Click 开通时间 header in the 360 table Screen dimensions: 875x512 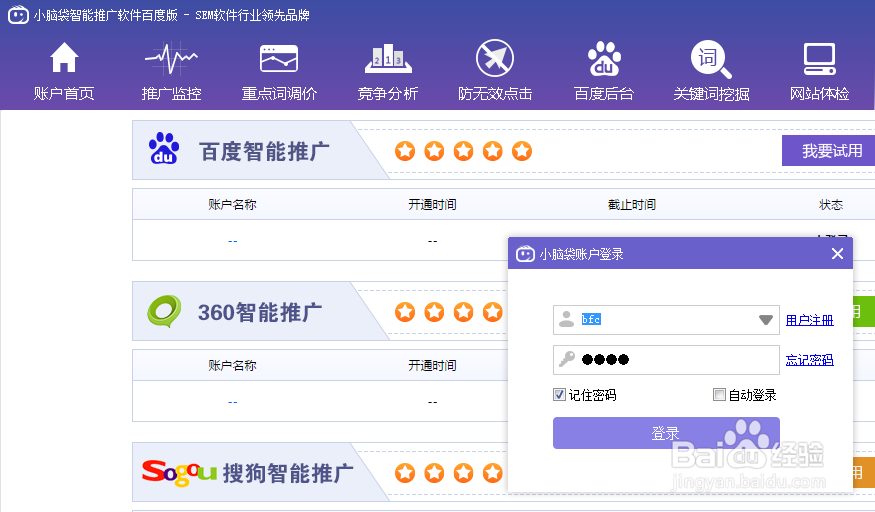coord(432,366)
